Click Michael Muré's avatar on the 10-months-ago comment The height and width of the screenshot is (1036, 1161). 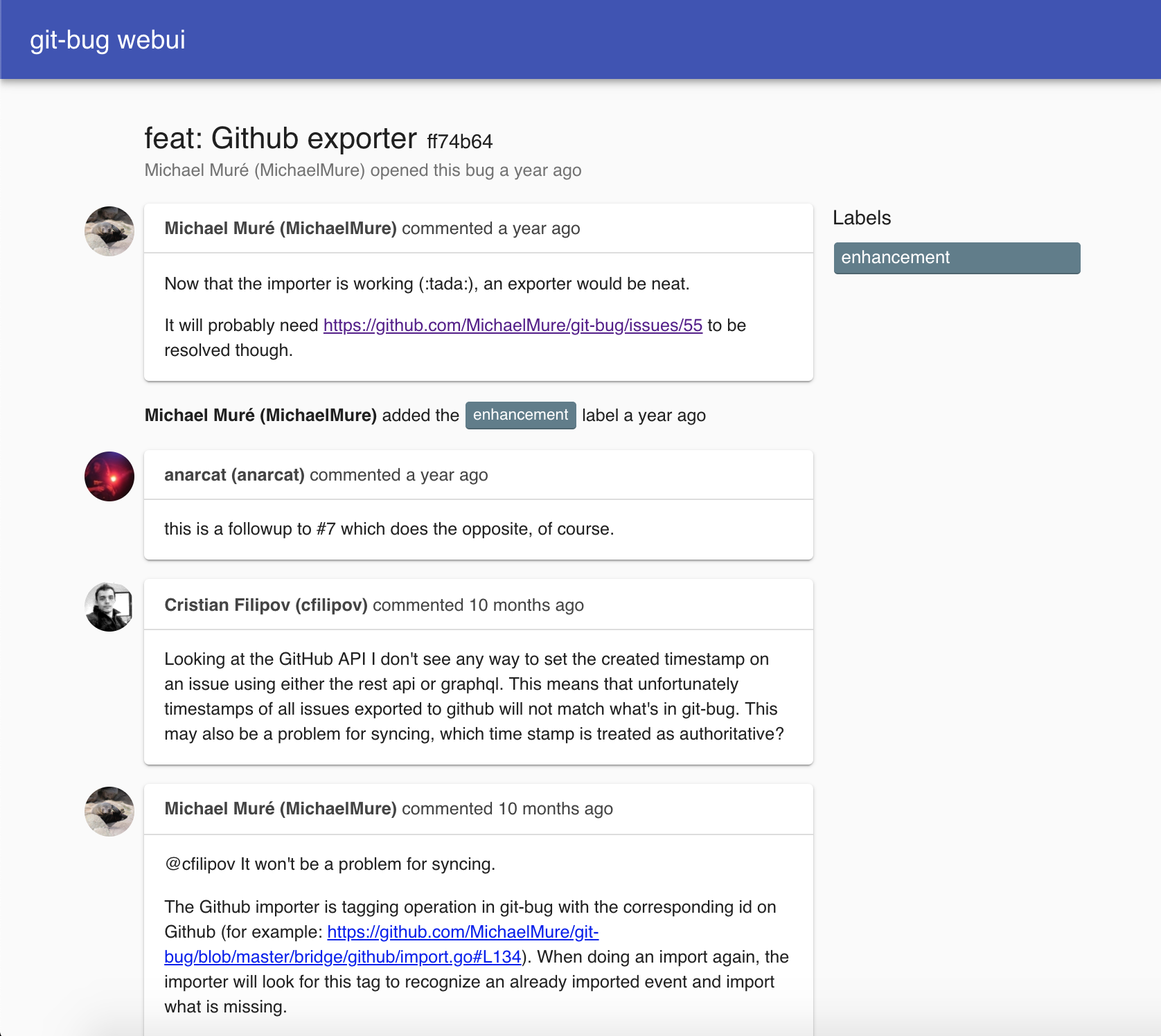click(x=109, y=812)
